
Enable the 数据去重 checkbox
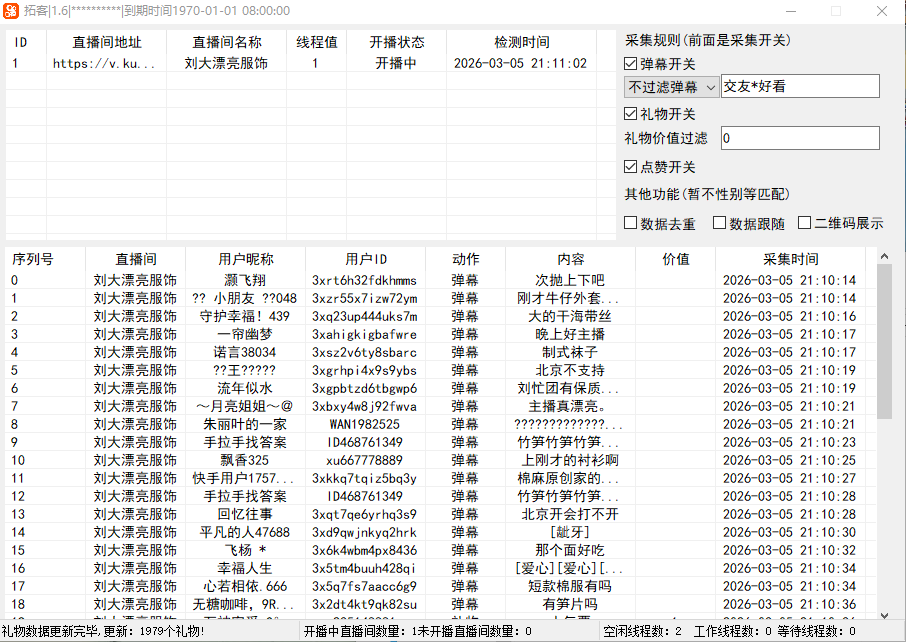[x=629, y=222]
